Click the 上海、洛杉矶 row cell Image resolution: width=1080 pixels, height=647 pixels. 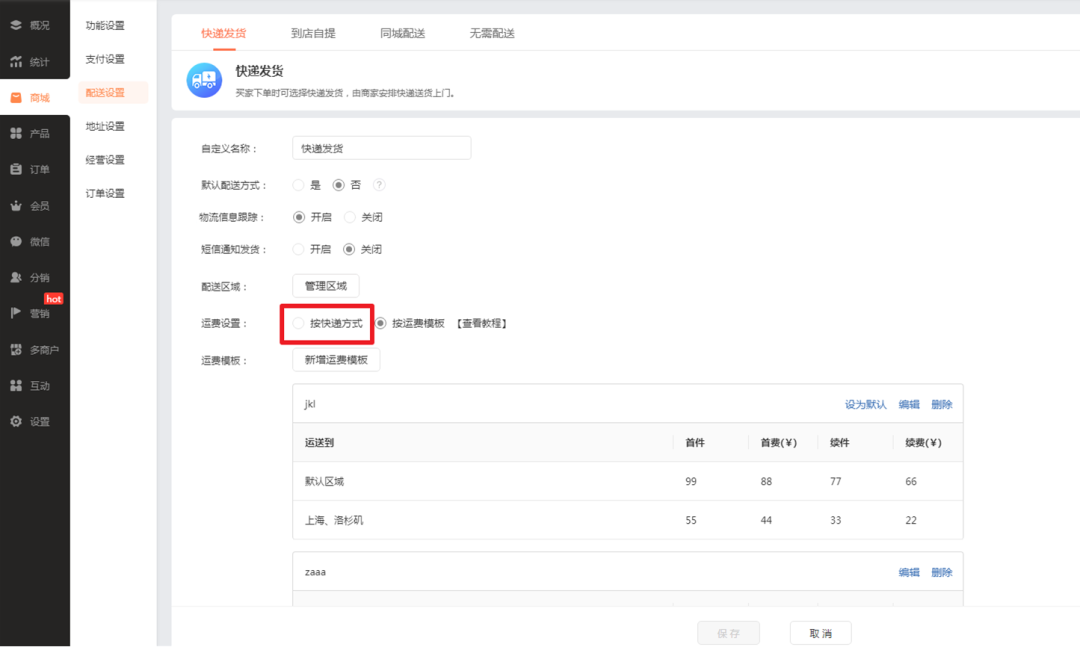click(334, 520)
